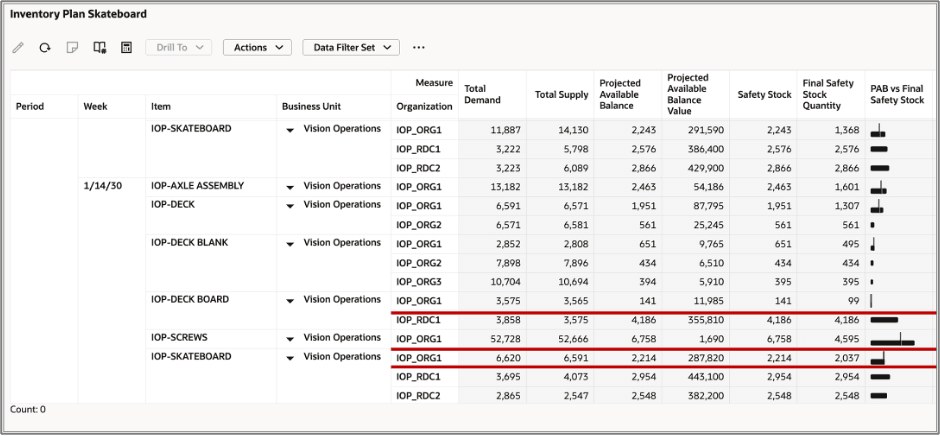The image size is (940, 436).
Task: Click balance value 25,245
Action: point(709,225)
